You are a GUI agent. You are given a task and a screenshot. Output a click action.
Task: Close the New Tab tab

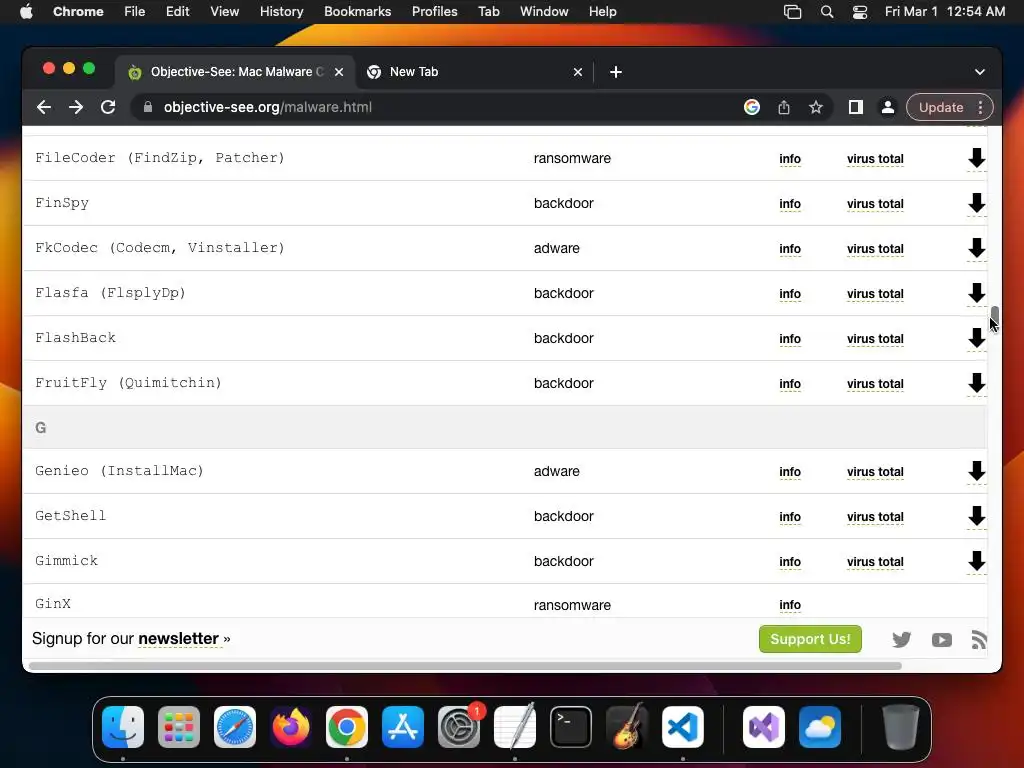577,72
